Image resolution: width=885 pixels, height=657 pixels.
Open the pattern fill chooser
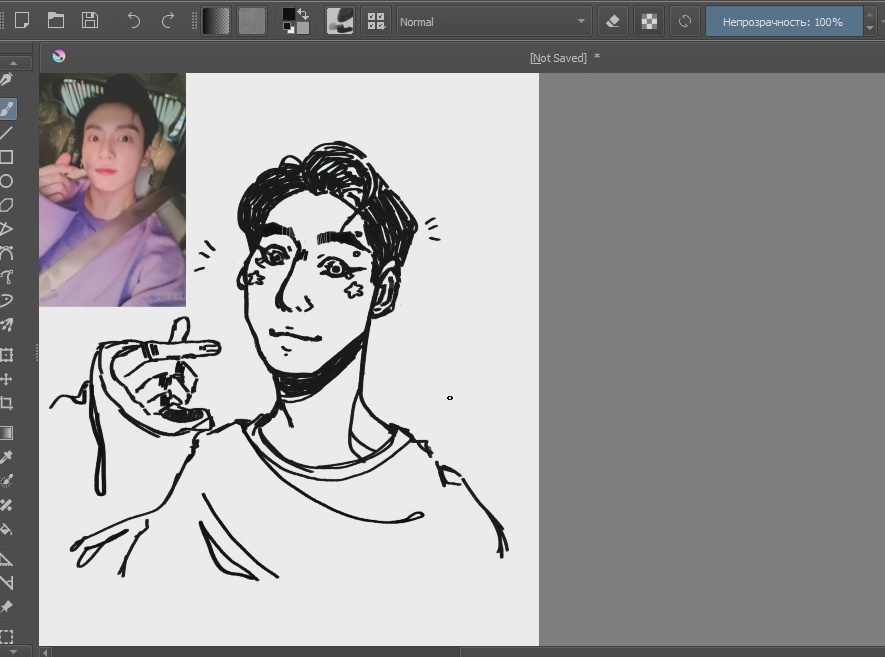click(x=252, y=21)
